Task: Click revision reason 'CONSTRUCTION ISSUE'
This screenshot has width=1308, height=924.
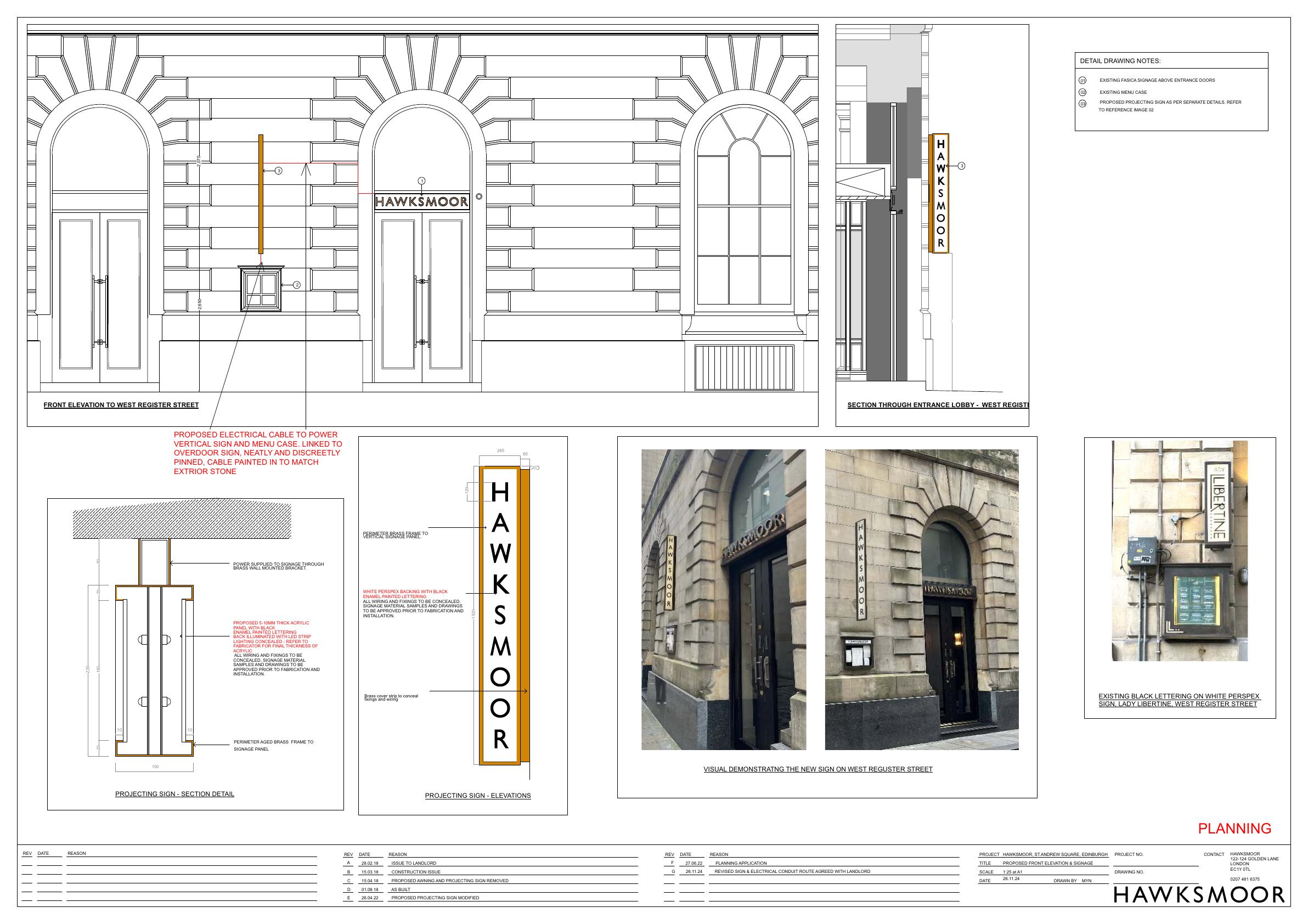Action: click(416, 872)
